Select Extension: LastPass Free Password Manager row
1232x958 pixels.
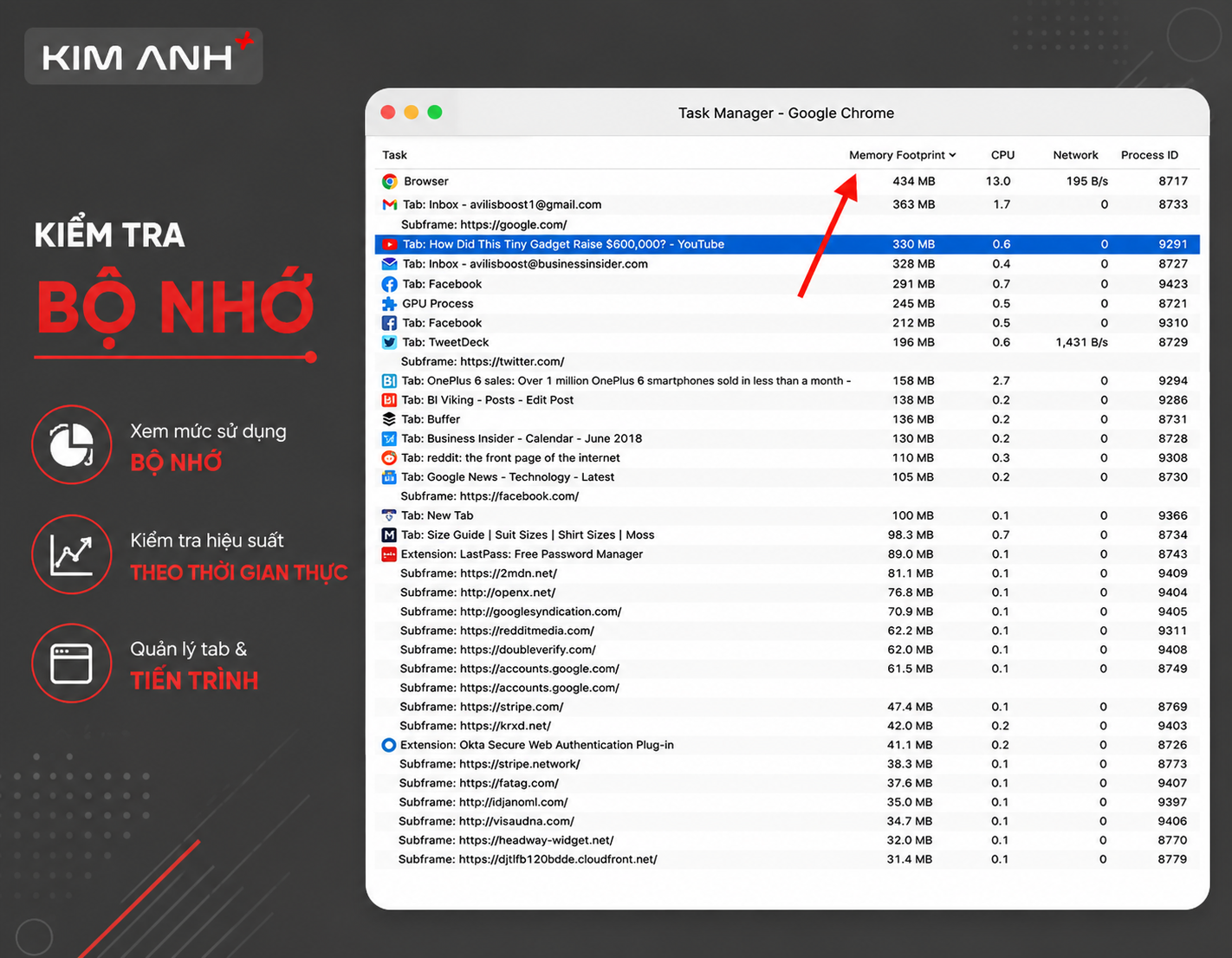(x=787, y=554)
